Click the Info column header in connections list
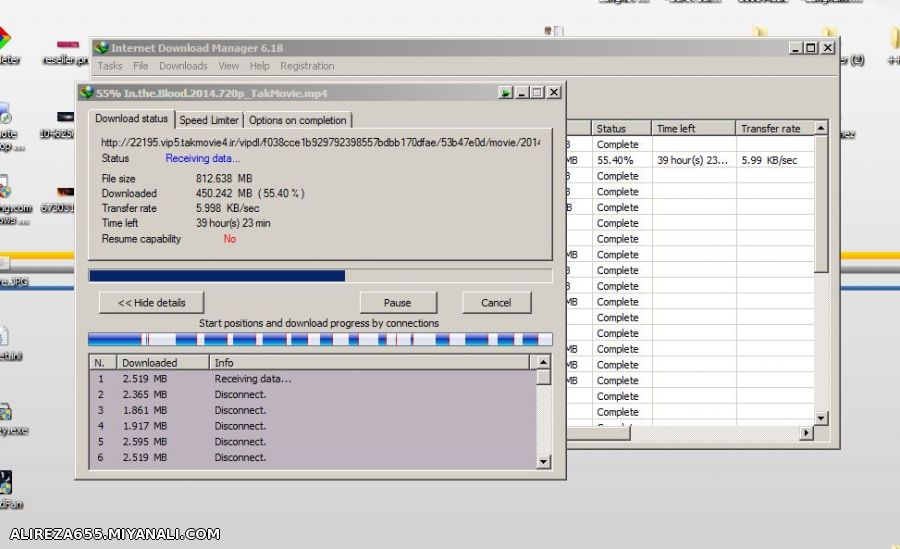 (x=370, y=362)
